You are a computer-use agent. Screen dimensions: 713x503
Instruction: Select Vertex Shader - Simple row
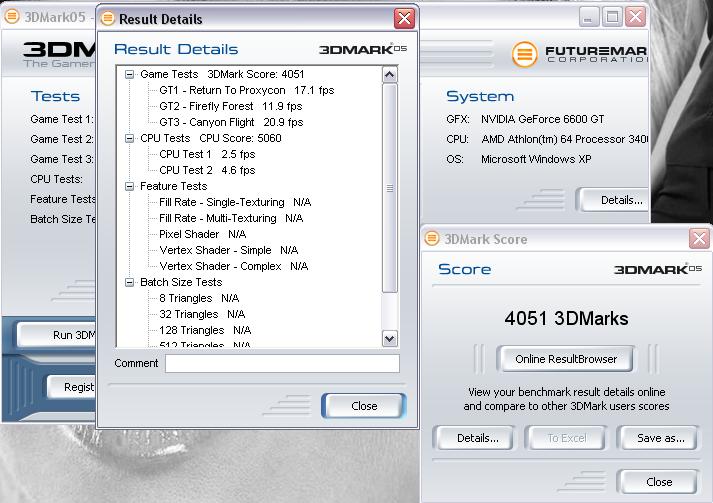click(229, 250)
